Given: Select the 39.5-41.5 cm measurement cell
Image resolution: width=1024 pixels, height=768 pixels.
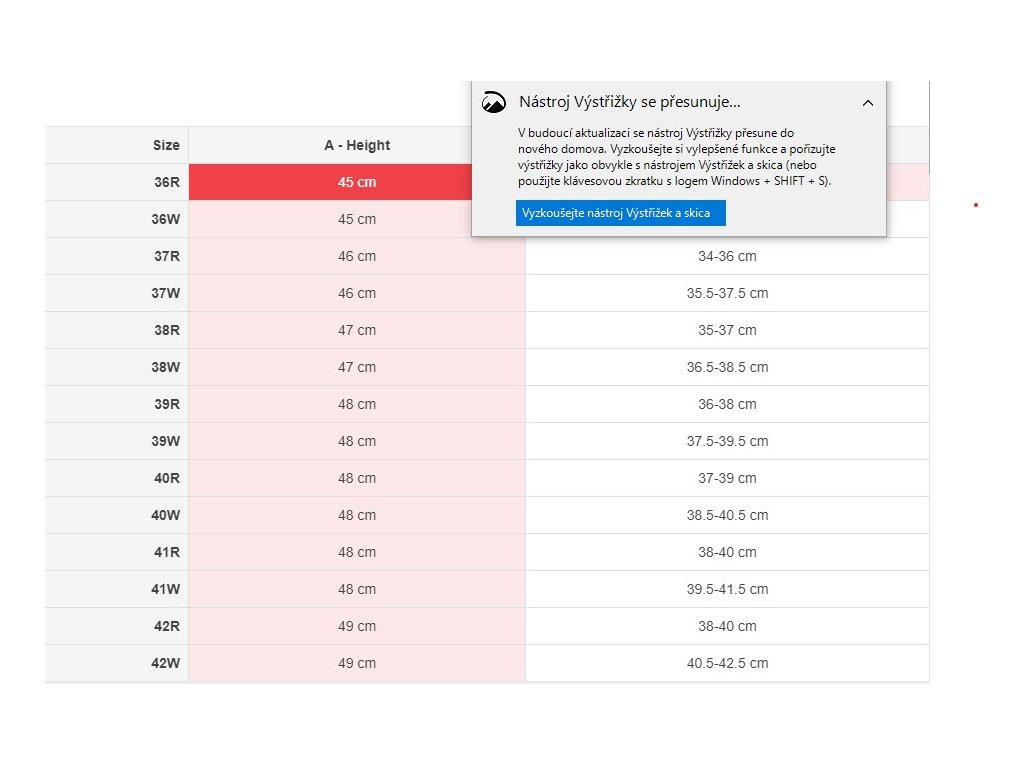Looking at the screenshot, I should [x=727, y=589].
